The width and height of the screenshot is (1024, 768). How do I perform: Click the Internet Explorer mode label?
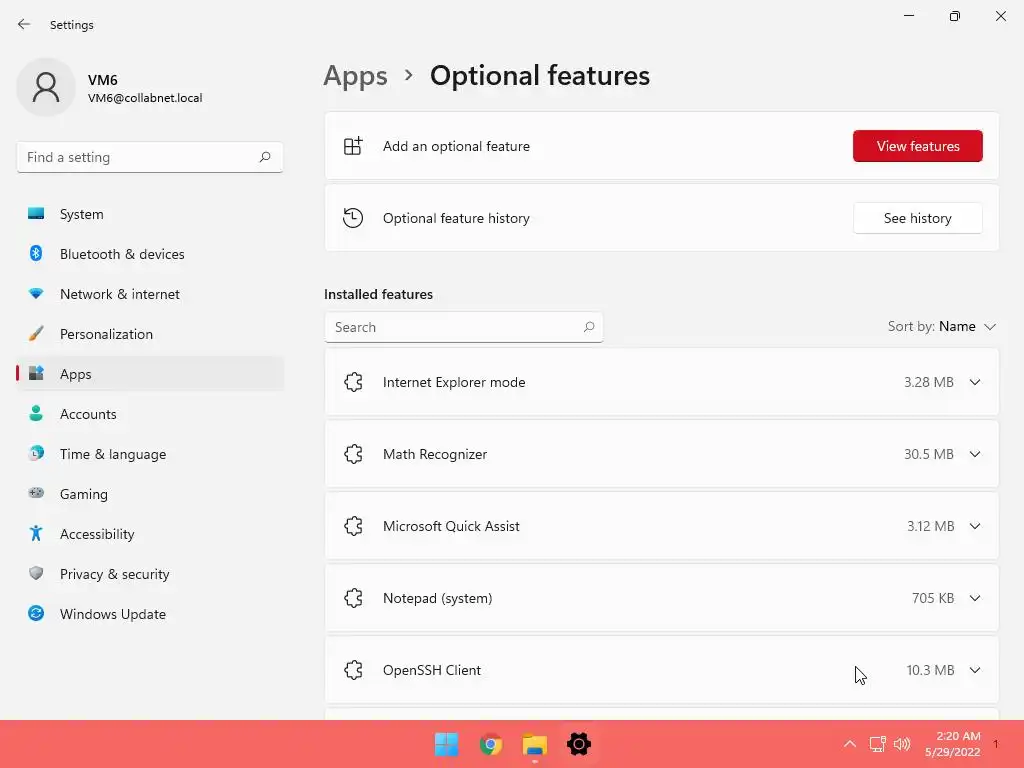click(454, 382)
